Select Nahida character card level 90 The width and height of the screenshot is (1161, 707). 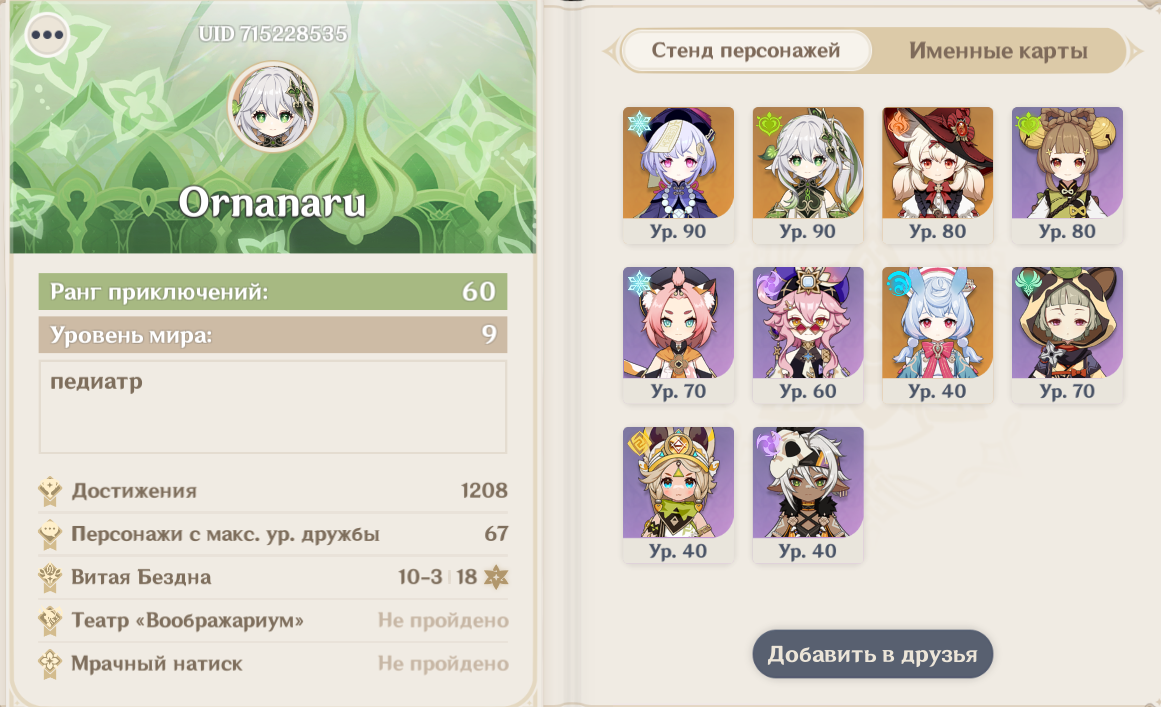pos(808,175)
